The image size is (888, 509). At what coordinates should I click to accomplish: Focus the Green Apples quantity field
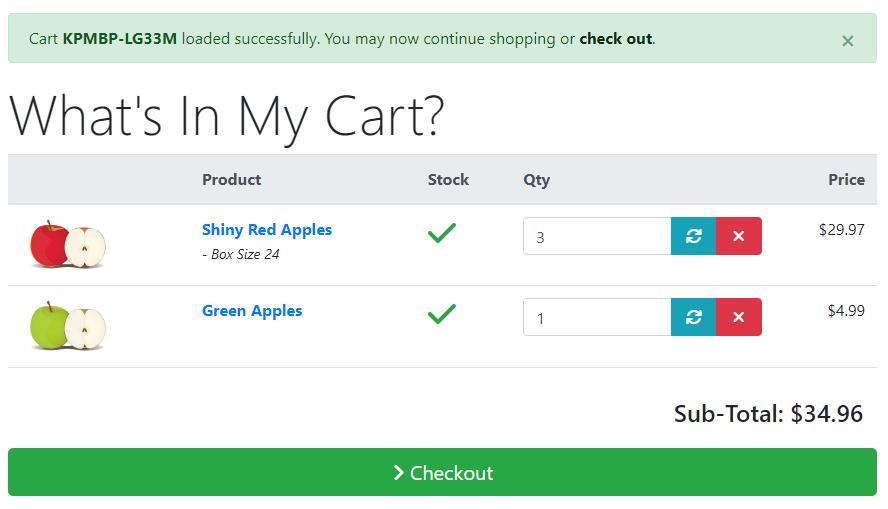pyautogui.click(x=597, y=317)
